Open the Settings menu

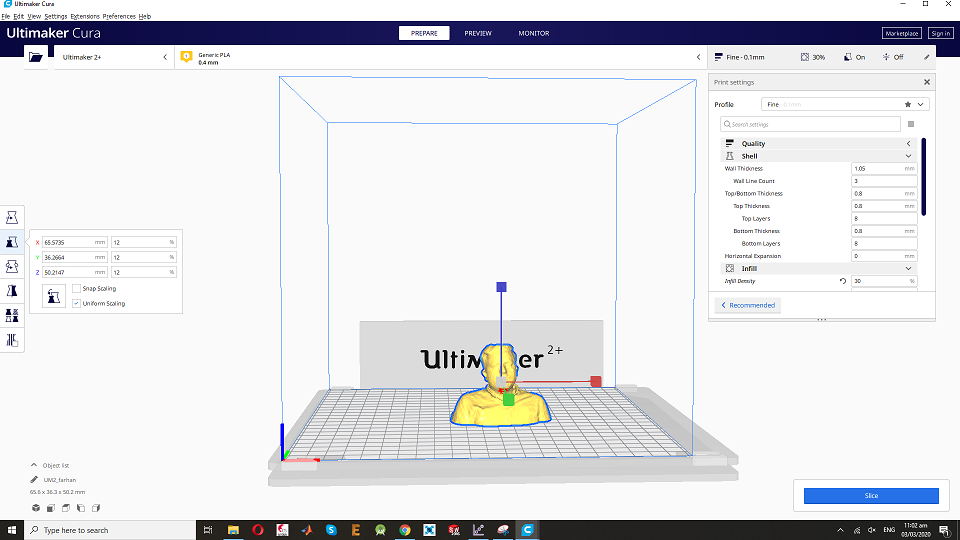[x=56, y=17]
